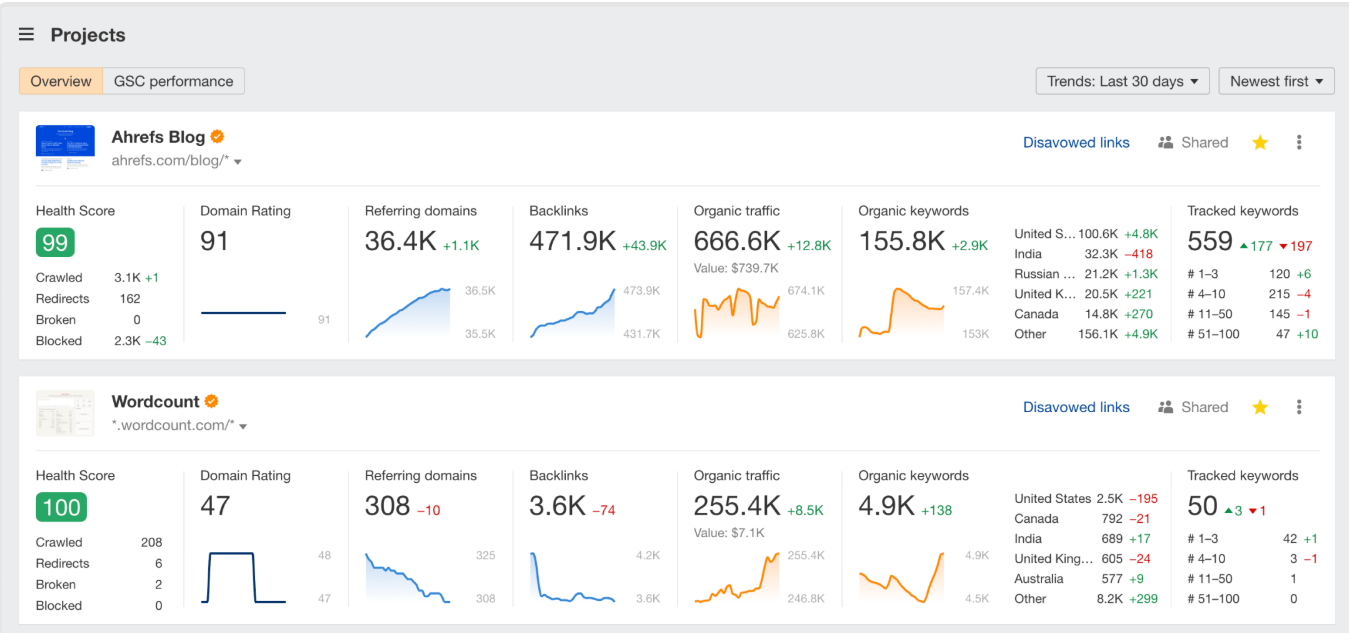Open Disavowed links for Wordcount
Image resolution: width=1349 pixels, height=633 pixels.
[x=1076, y=407]
